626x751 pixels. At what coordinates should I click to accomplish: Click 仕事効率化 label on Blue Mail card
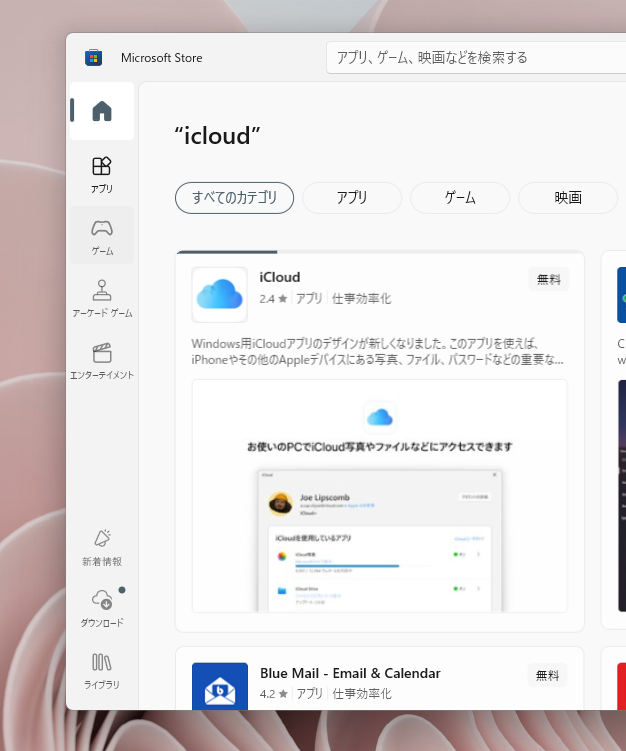point(362,694)
